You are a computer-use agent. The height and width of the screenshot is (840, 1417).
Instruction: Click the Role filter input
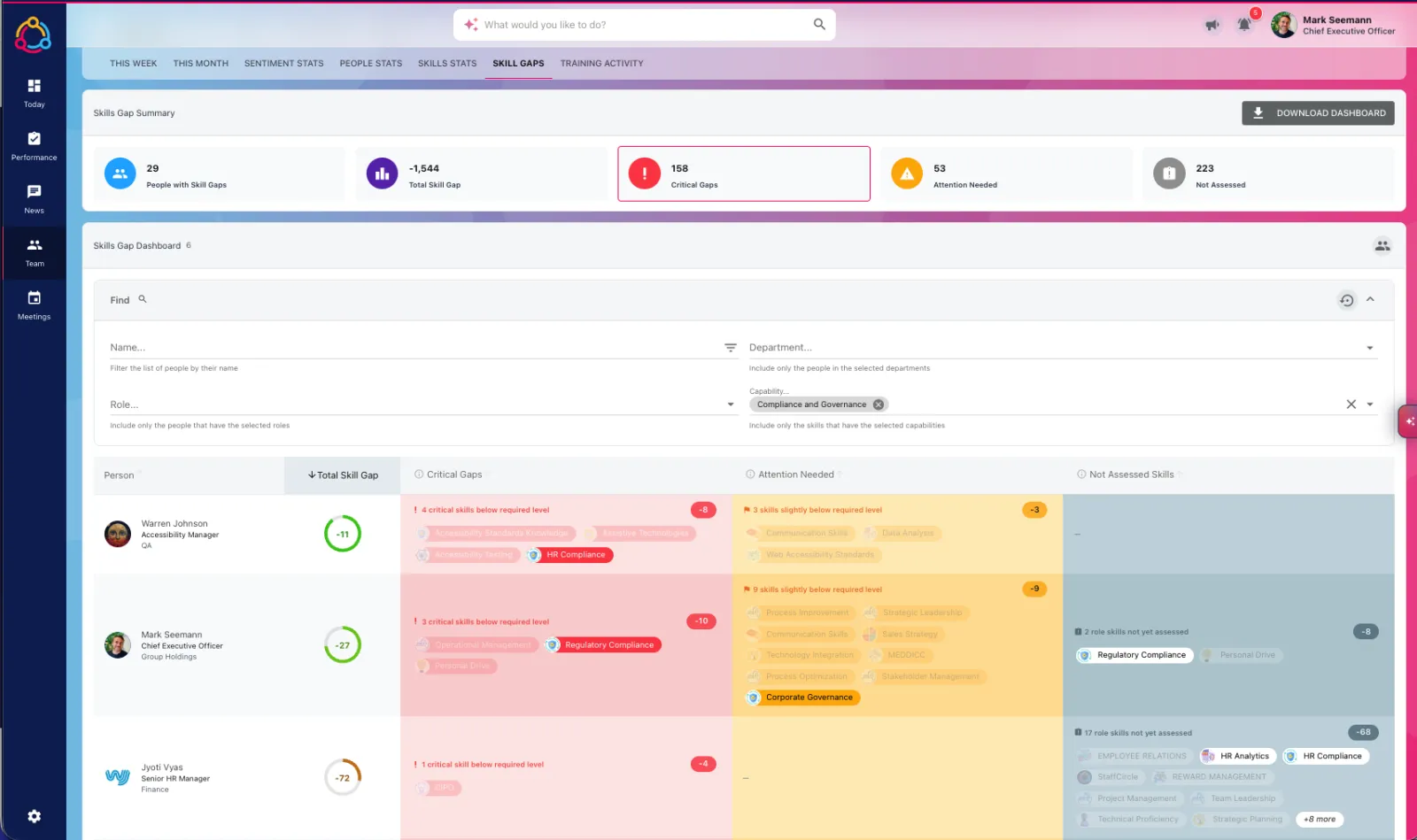(x=414, y=405)
